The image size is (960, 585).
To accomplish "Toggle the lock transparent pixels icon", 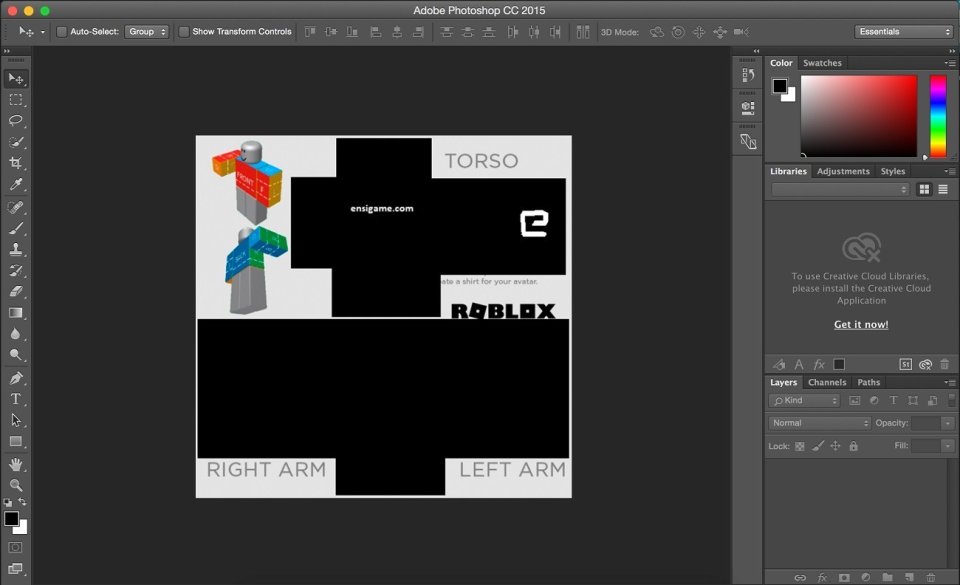I will pyautogui.click(x=800, y=446).
